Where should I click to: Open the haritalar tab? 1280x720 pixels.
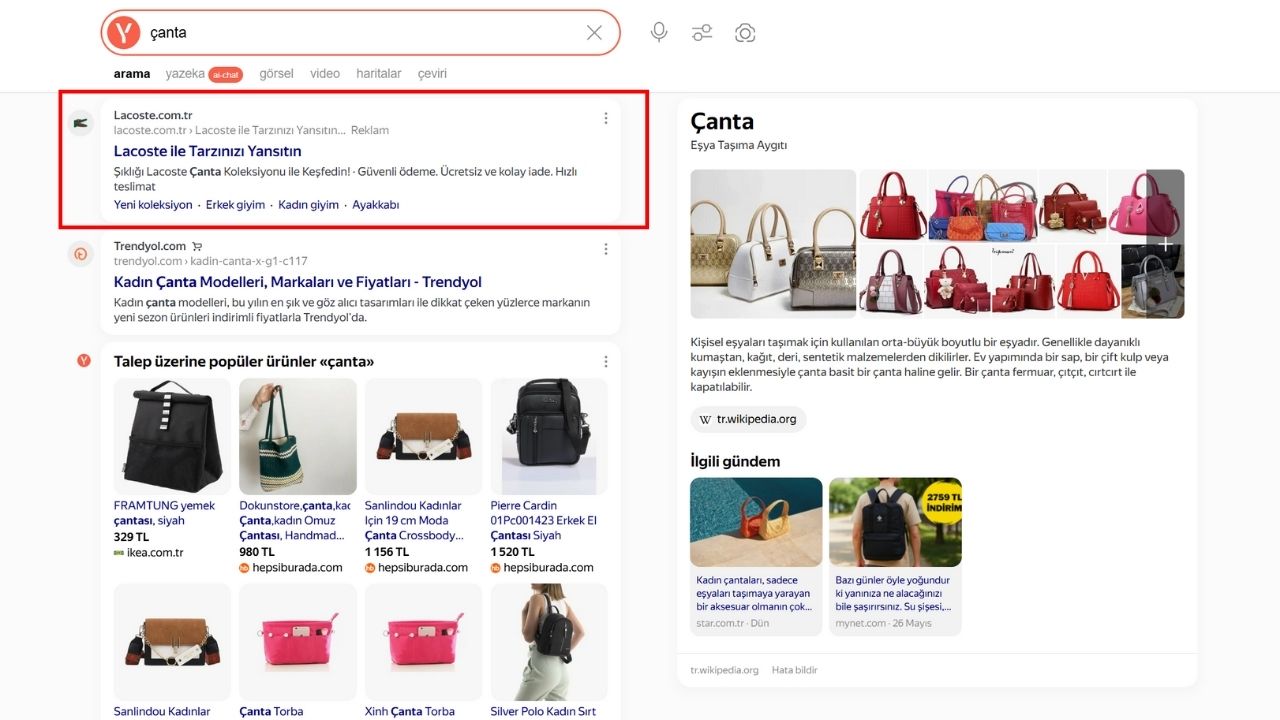pos(379,74)
